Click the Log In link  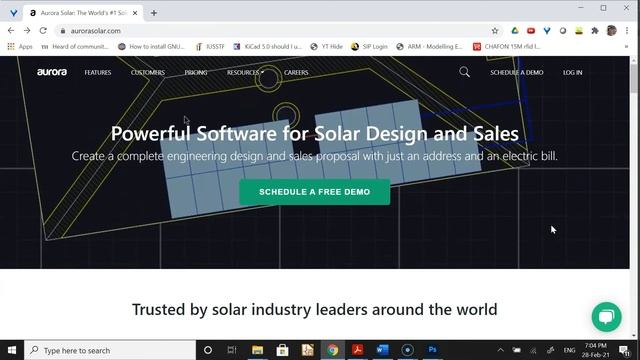click(x=572, y=72)
